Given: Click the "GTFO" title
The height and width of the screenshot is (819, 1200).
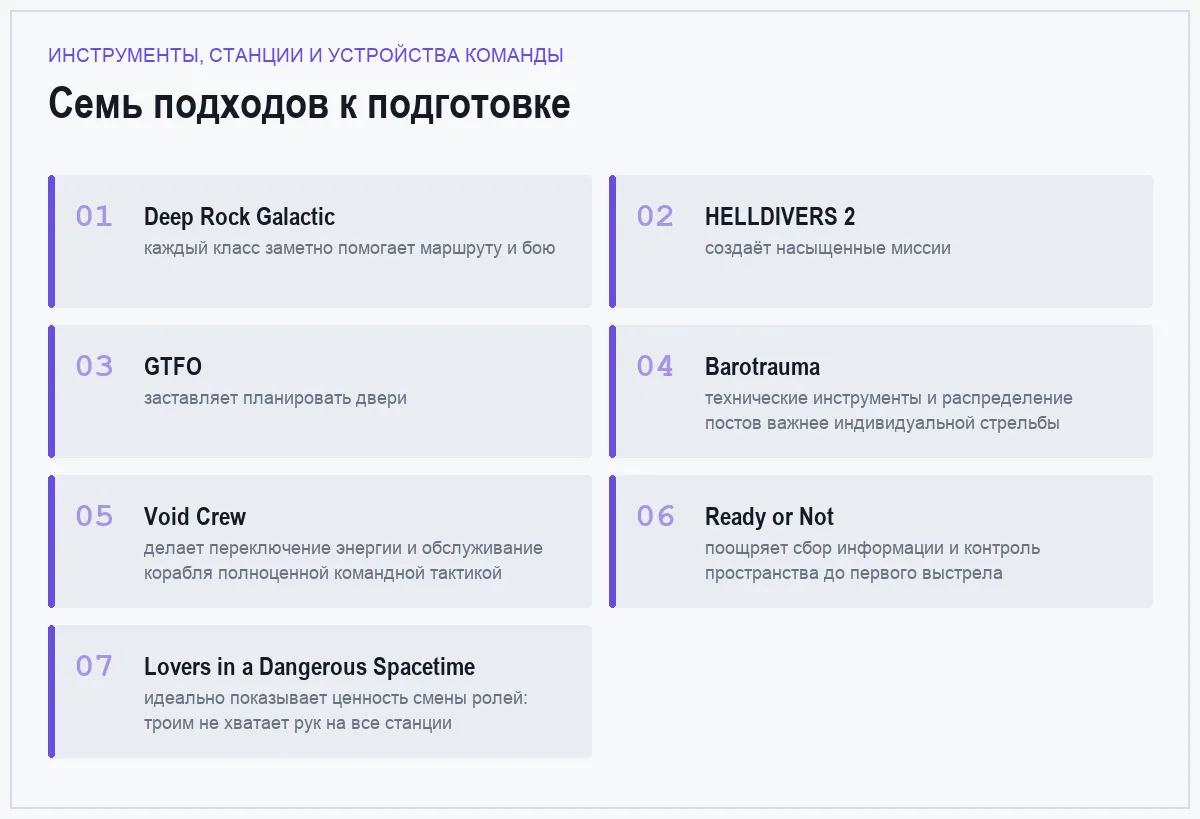Looking at the screenshot, I should pos(173,367).
